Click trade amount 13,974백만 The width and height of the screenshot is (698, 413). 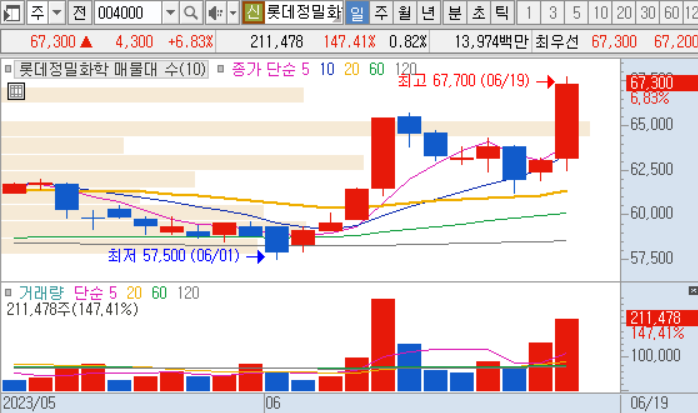[491, 42]
